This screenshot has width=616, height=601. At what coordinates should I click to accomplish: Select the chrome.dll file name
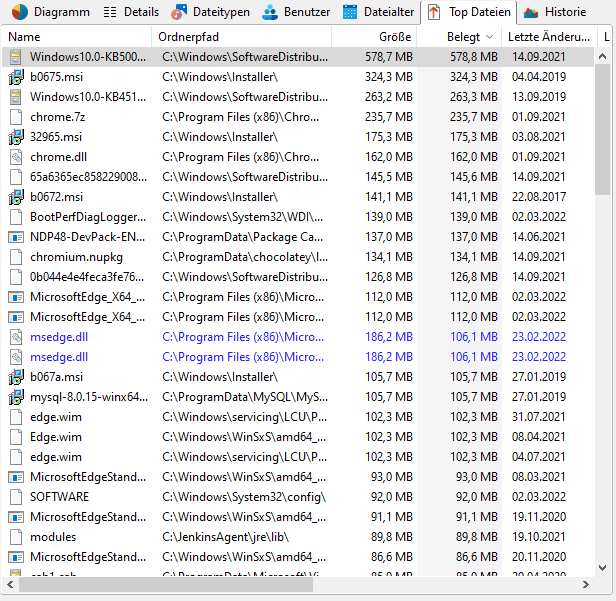[59, 157]
